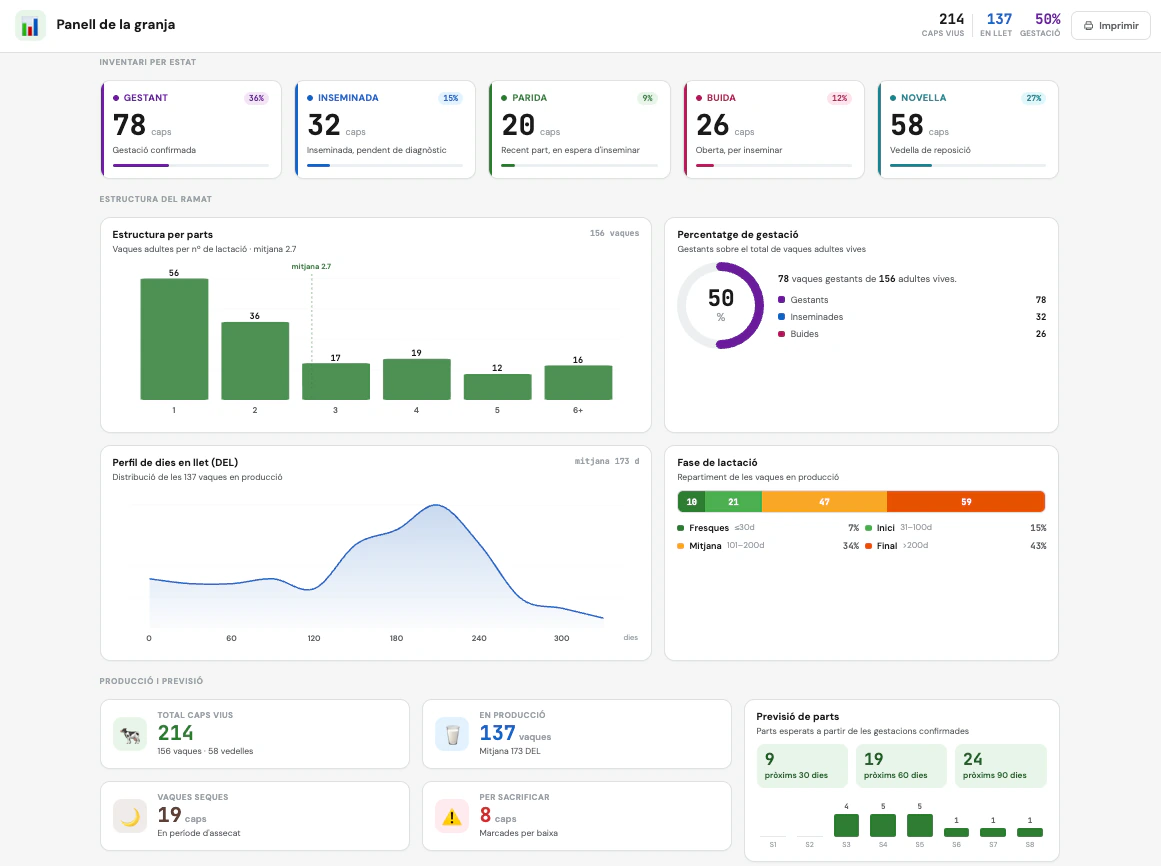This screenshot has height=866, width=1161.
Task: Click the cow icon in Total caps vius card
Action: coord(130,734)
